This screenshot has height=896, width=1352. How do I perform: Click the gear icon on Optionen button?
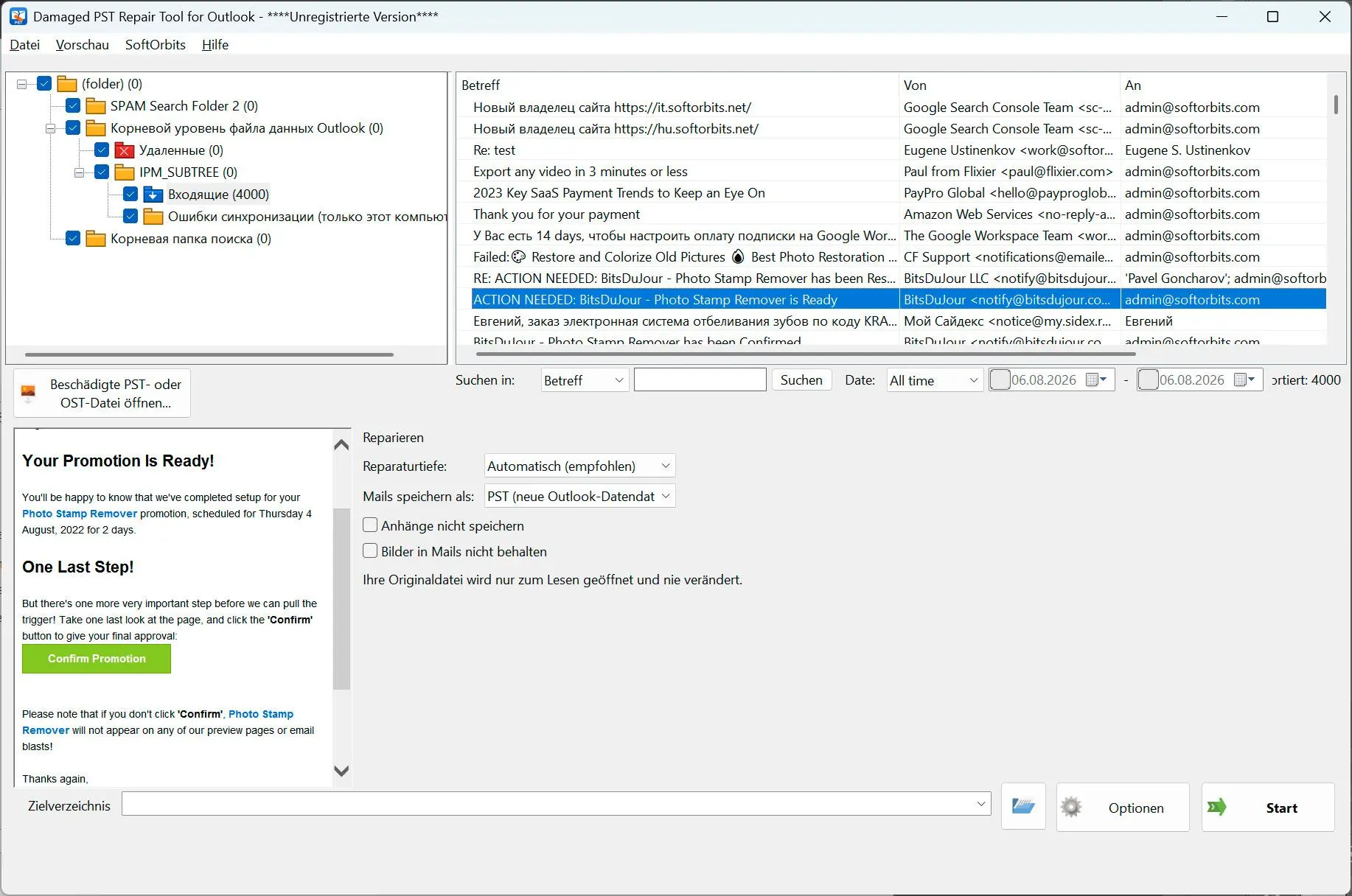coord(1071,807)
